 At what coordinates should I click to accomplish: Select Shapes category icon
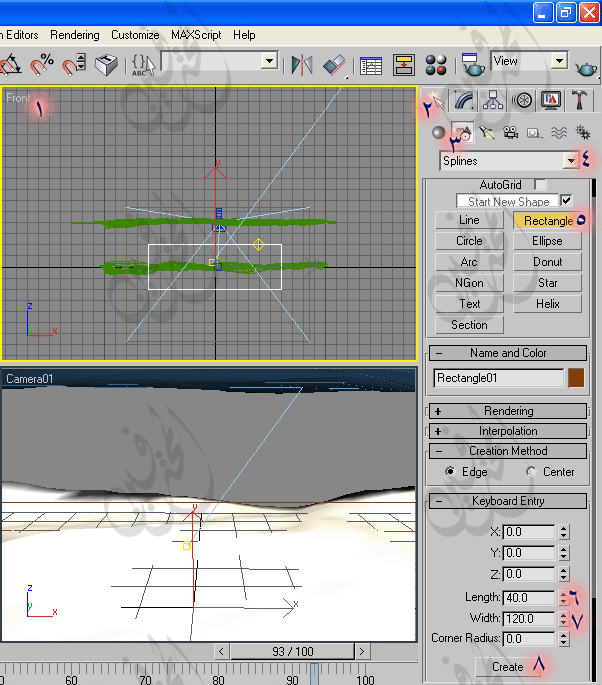coord(463,132)
